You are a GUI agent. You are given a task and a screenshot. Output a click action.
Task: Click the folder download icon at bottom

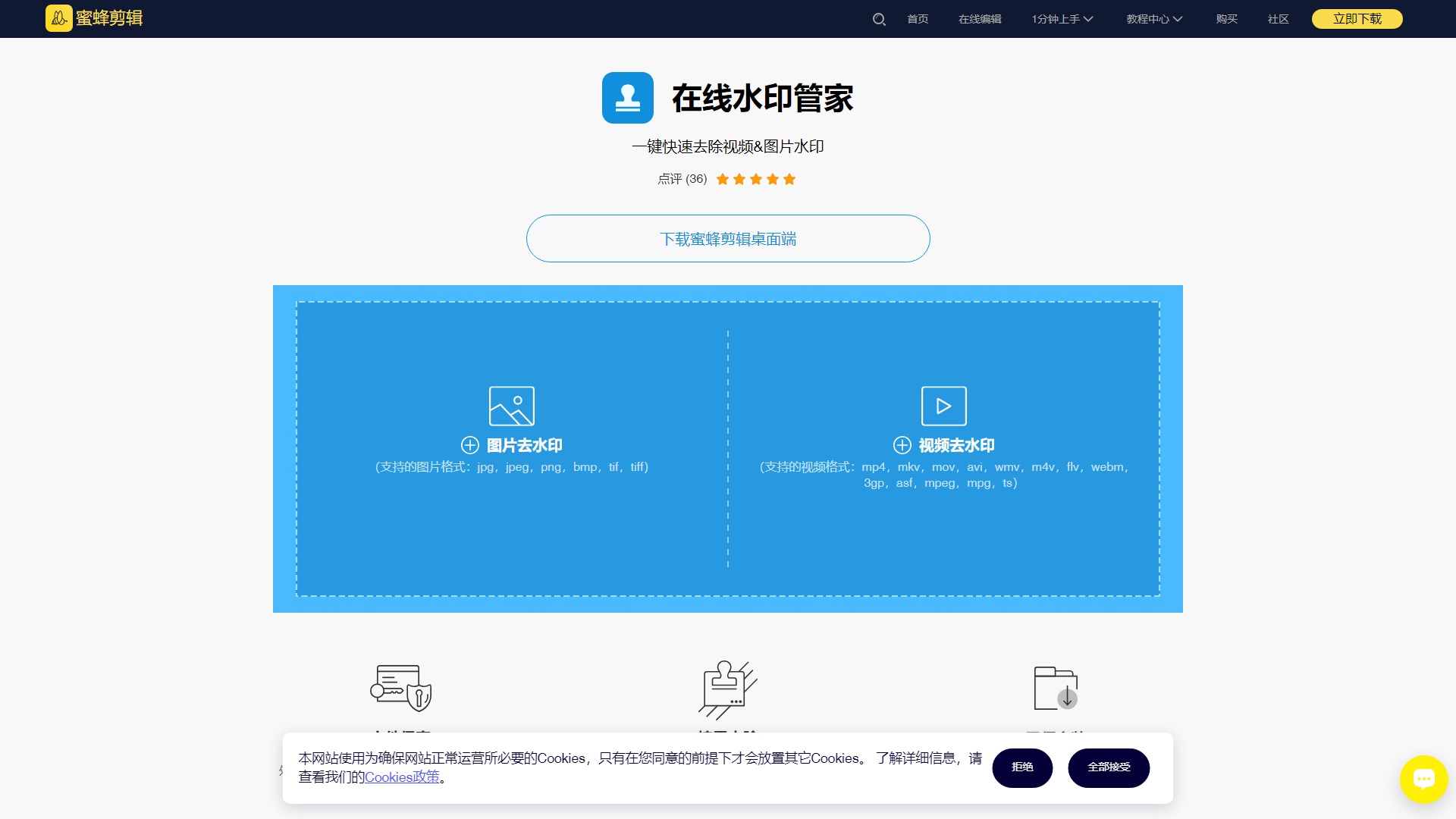[1055, 689]
